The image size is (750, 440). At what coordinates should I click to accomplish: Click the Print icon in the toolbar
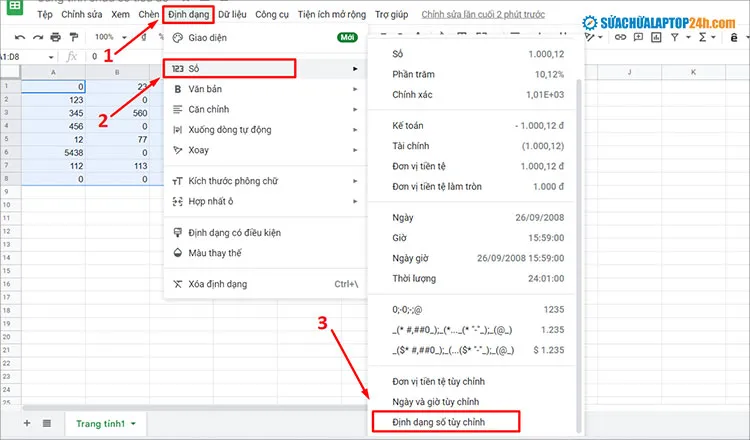pyautogui.click(x=56, y=37)
